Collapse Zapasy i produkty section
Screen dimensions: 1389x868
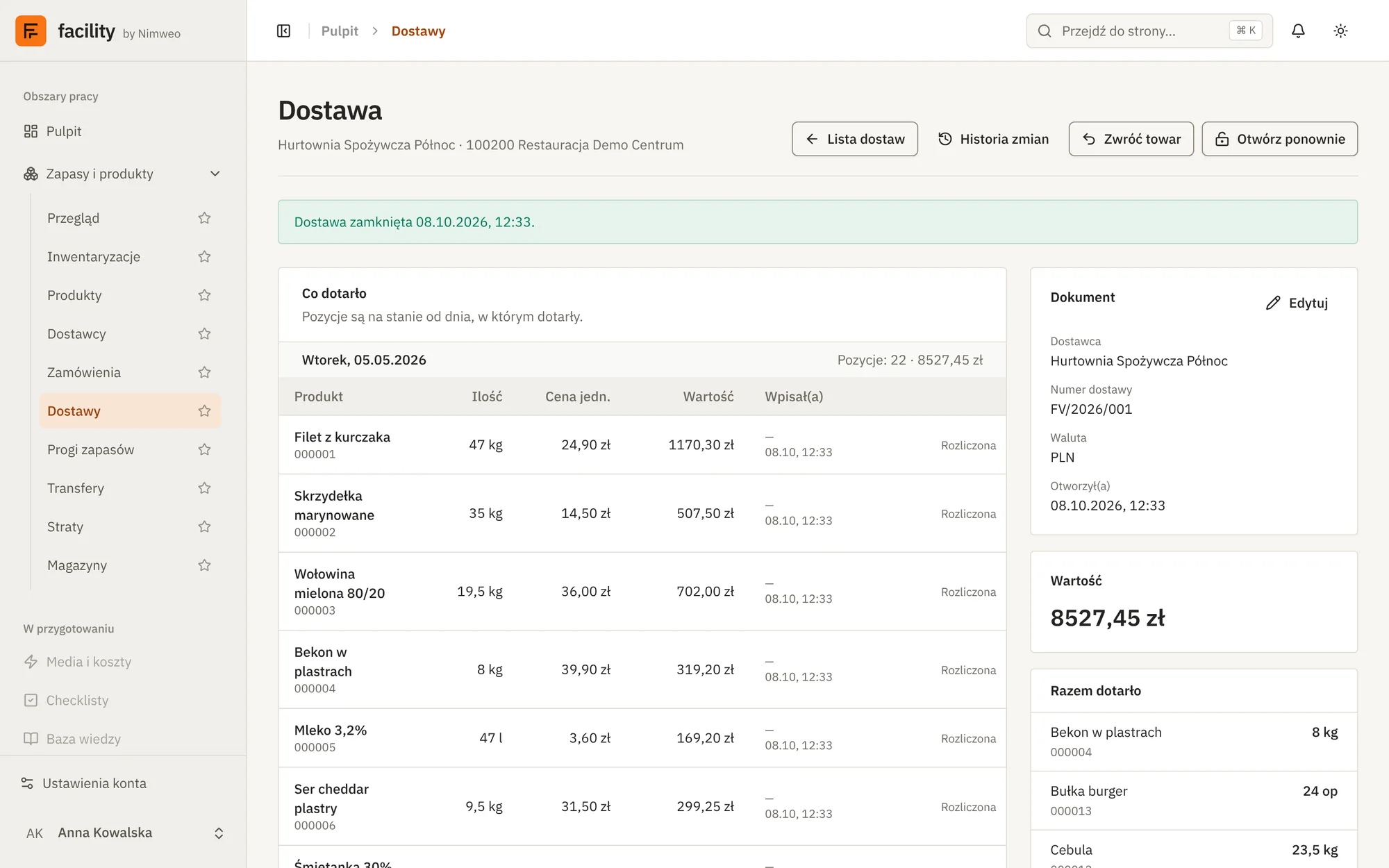pyautogui.click(x=215, y=174)
